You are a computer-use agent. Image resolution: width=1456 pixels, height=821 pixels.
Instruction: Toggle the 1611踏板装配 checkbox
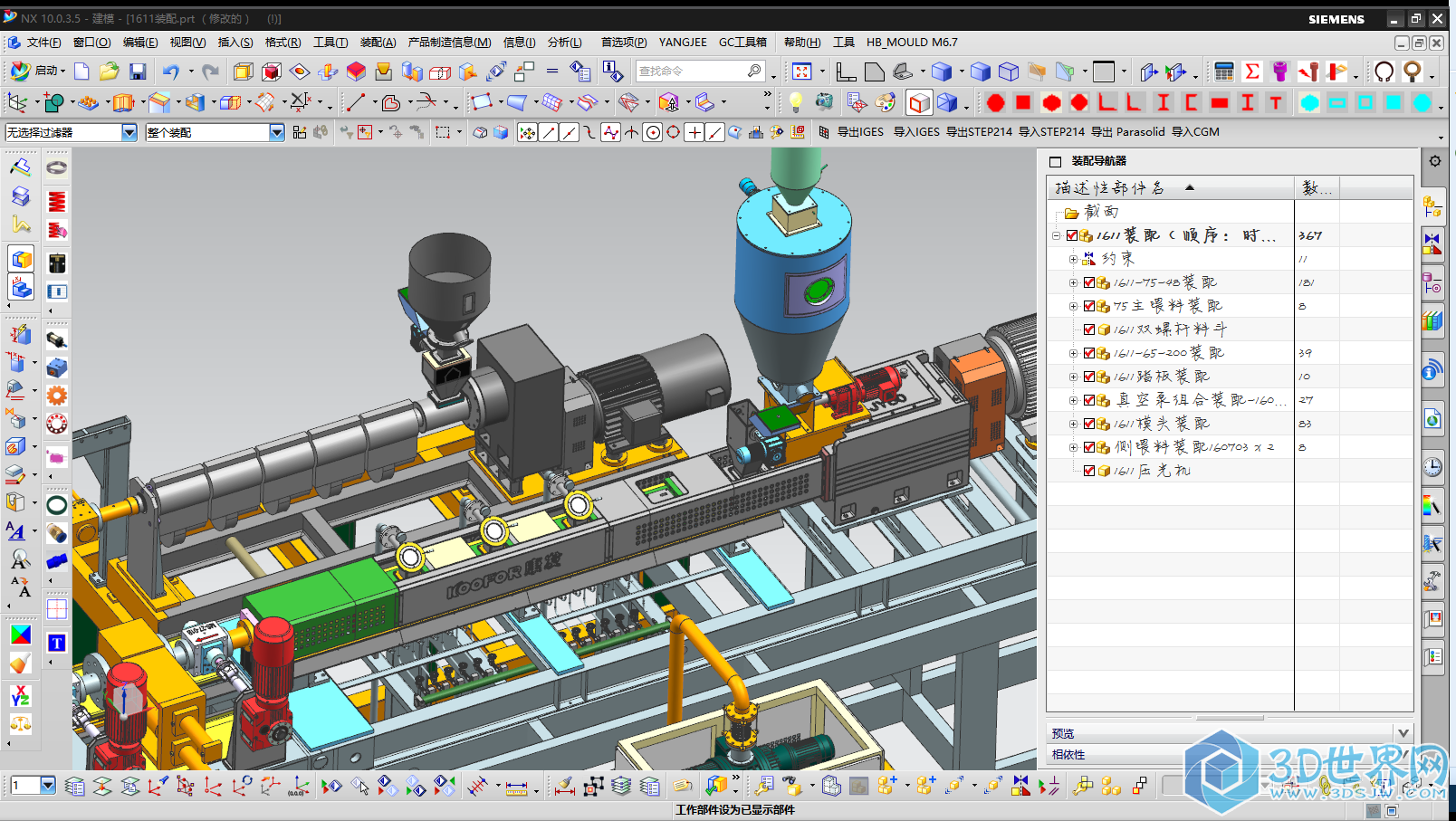1089,377
